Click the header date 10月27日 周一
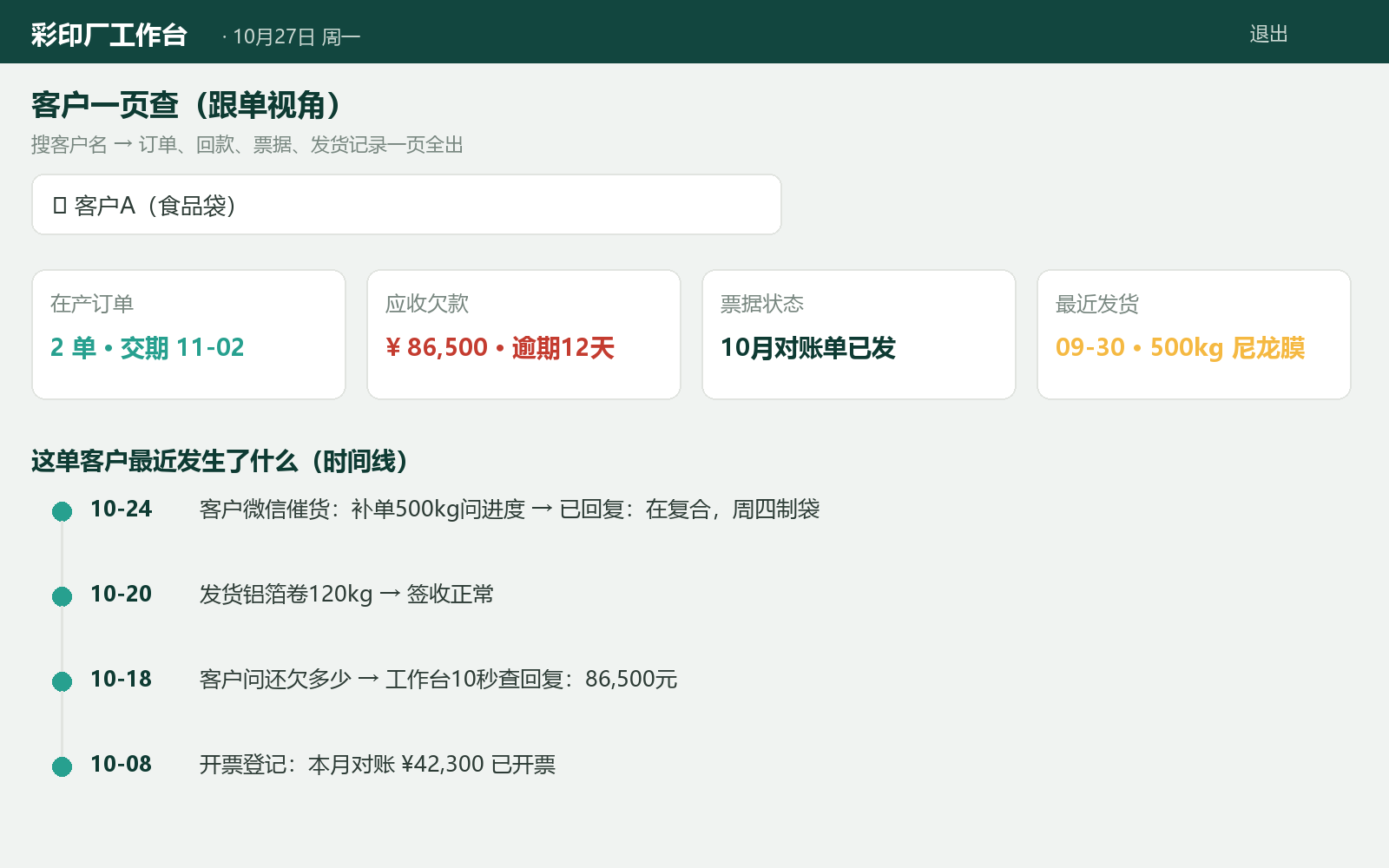Viewport: 1389px width, 868px height. point(296,36)
